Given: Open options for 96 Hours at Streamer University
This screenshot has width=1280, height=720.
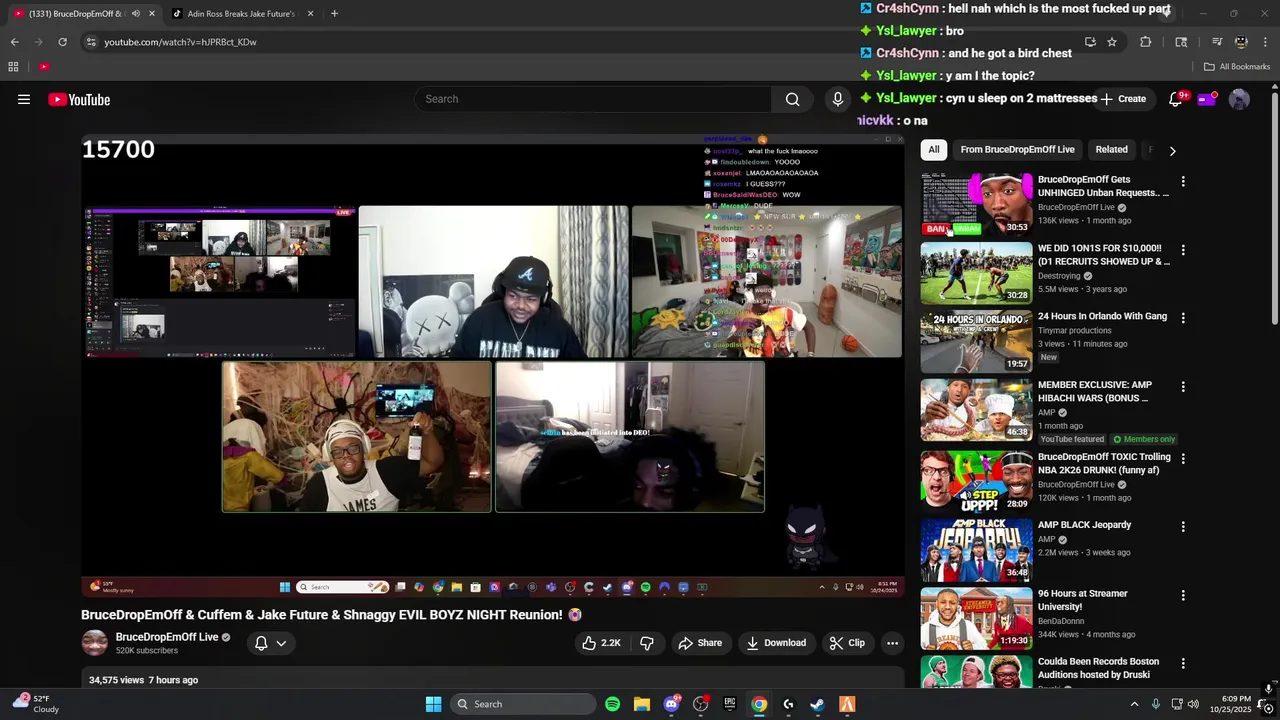Looking at the screenshot, I should (1183, 595).
